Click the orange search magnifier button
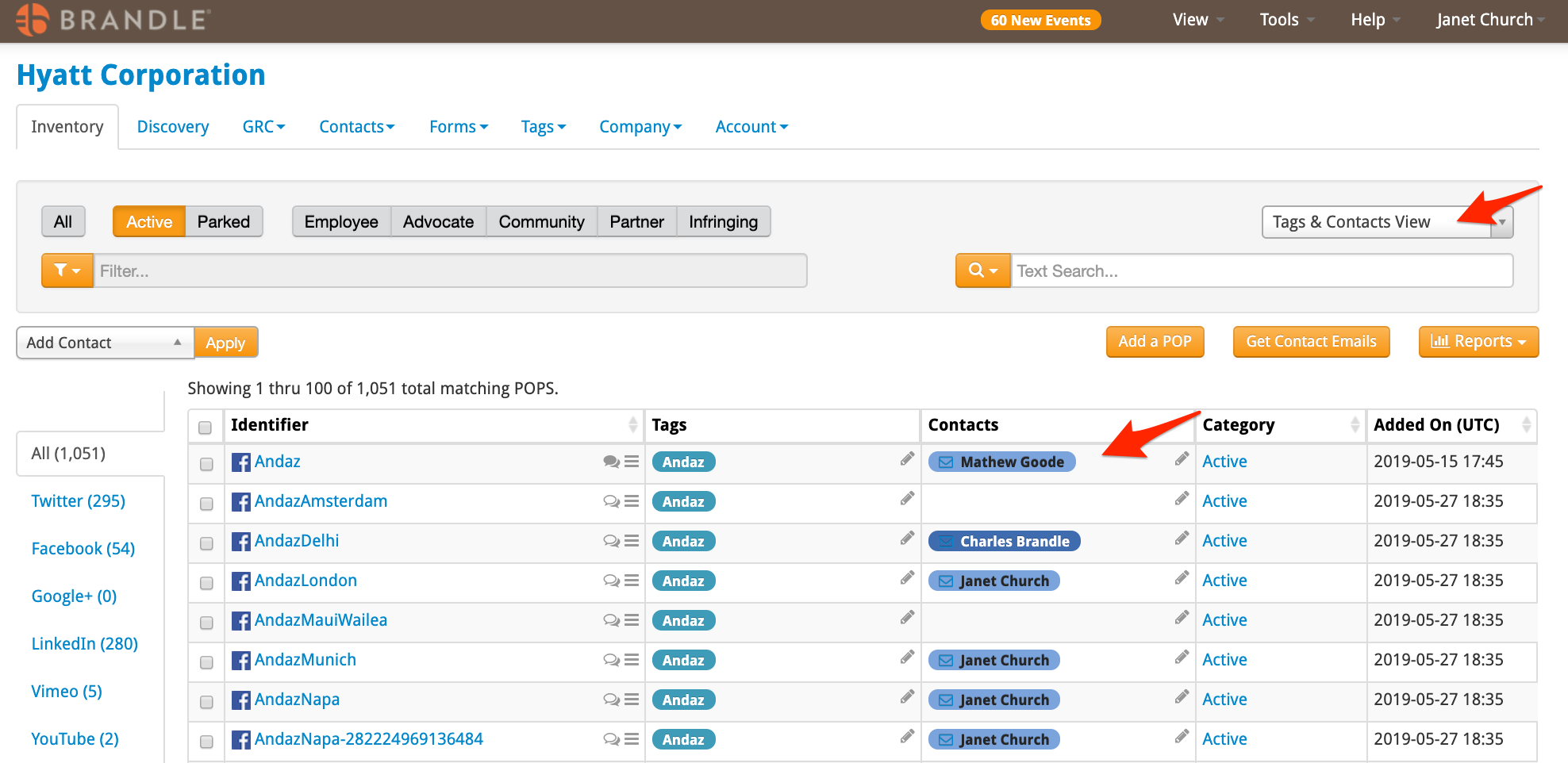The width and height of the screenshot is (1568, 763). tap(983, 270)
